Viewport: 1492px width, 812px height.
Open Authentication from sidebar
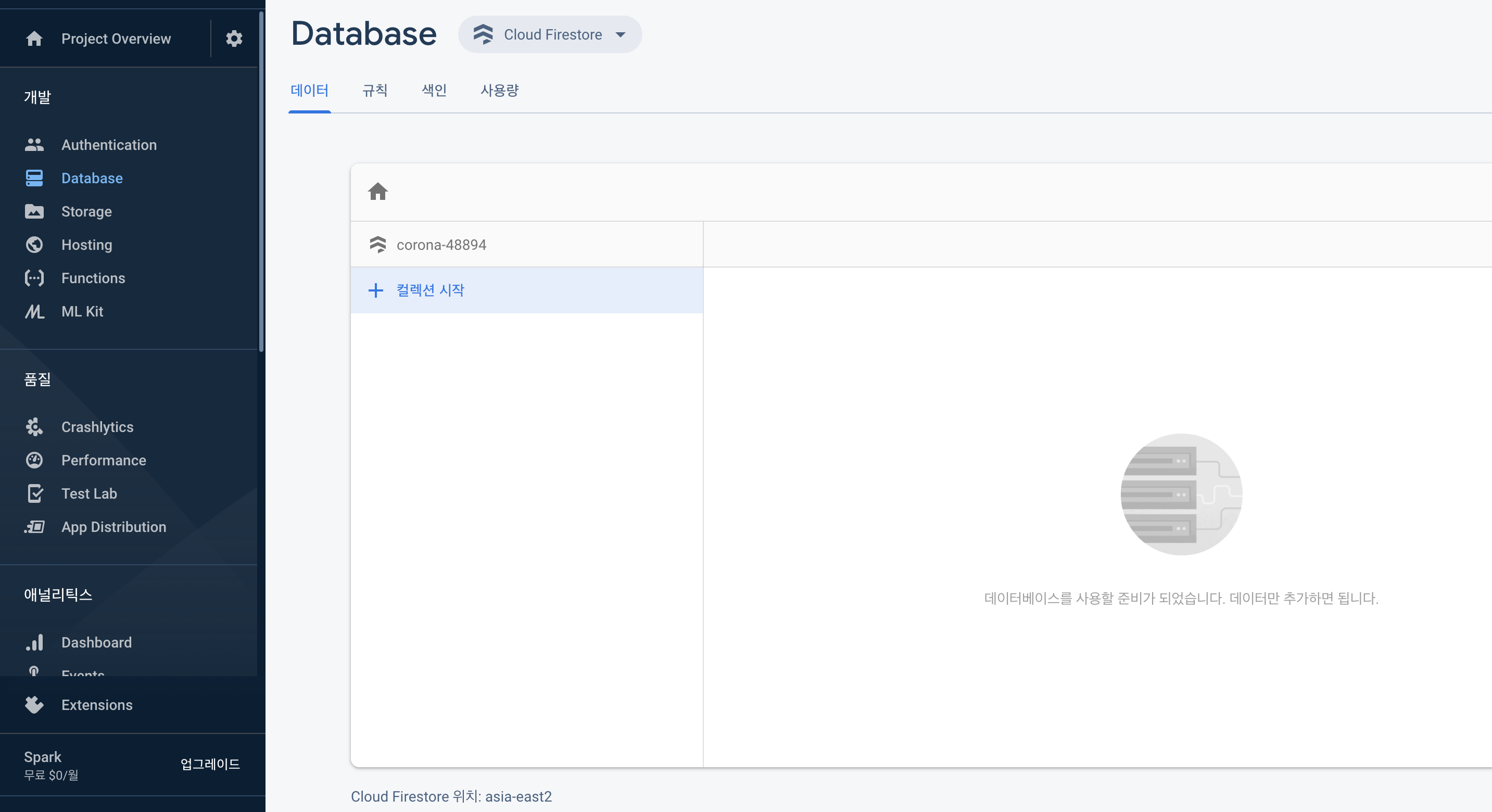point(109,145)
